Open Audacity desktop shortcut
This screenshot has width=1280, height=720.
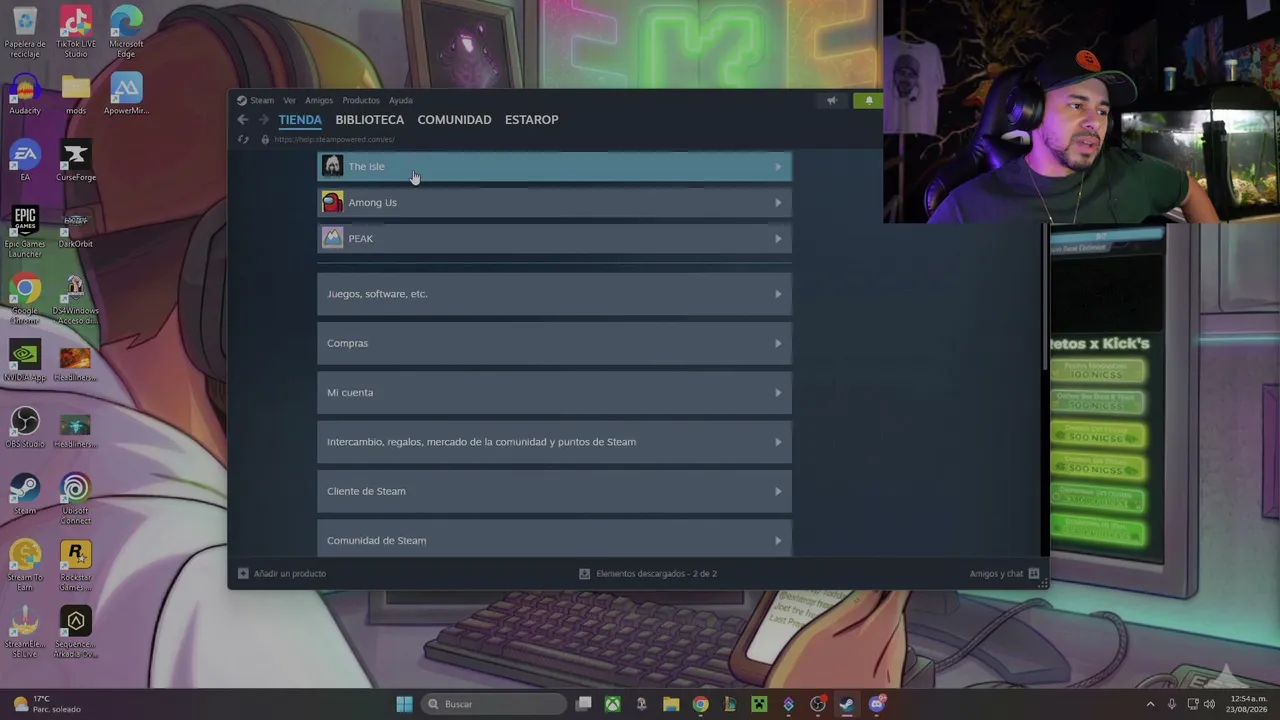pos(25,96)
